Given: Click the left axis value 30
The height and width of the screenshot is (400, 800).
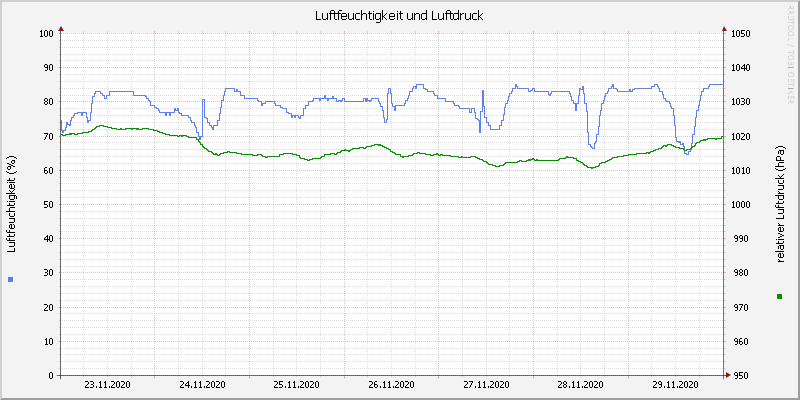Looking at the screenshot, I should click(48, 273).
